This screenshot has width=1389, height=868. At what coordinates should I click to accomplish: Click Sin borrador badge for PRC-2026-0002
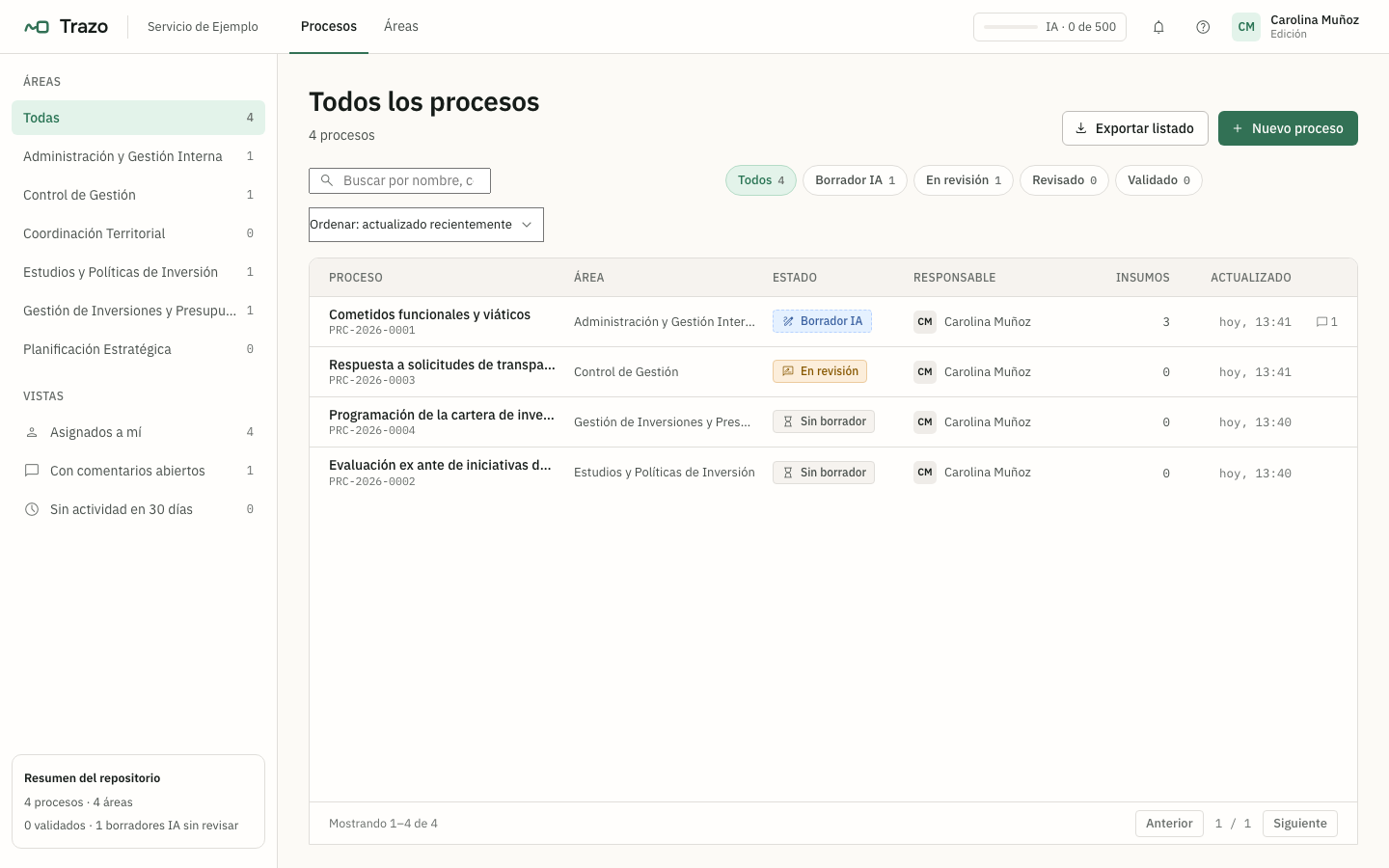tap(824, 473)
